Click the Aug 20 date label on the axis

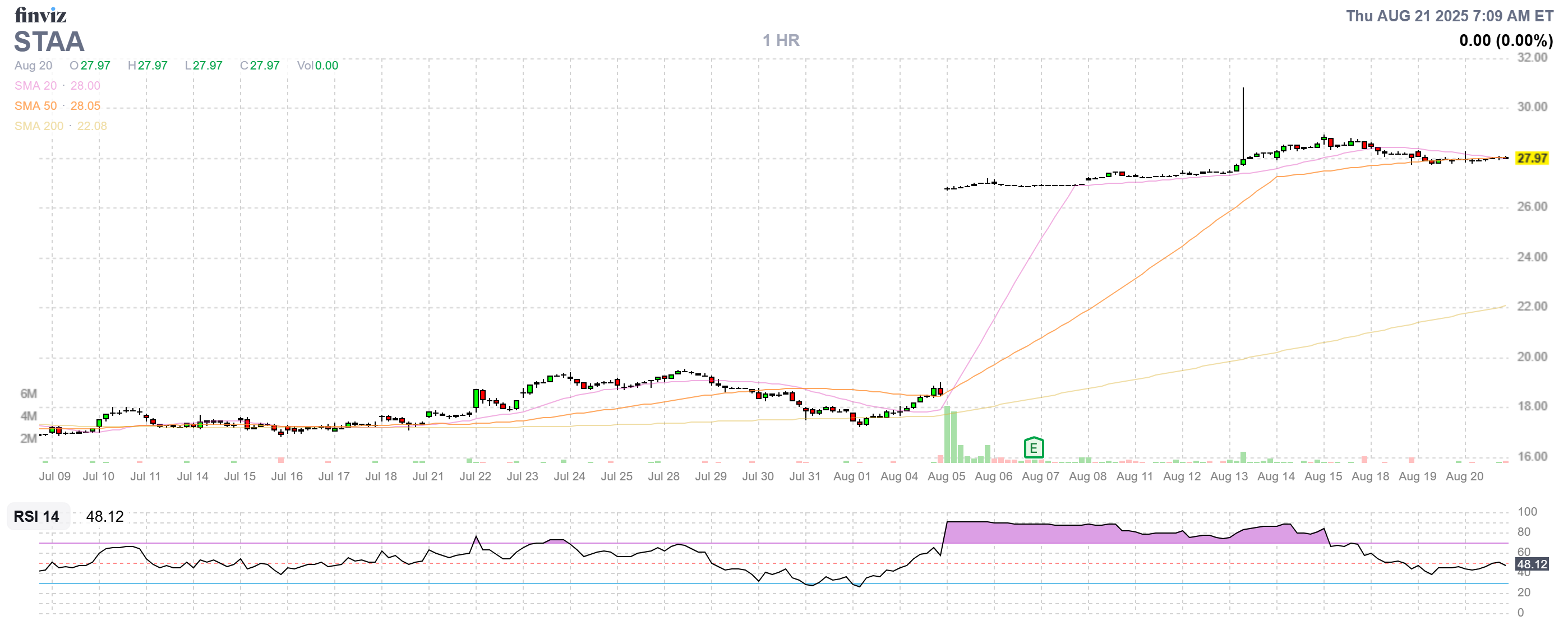tap(1465, 477)
